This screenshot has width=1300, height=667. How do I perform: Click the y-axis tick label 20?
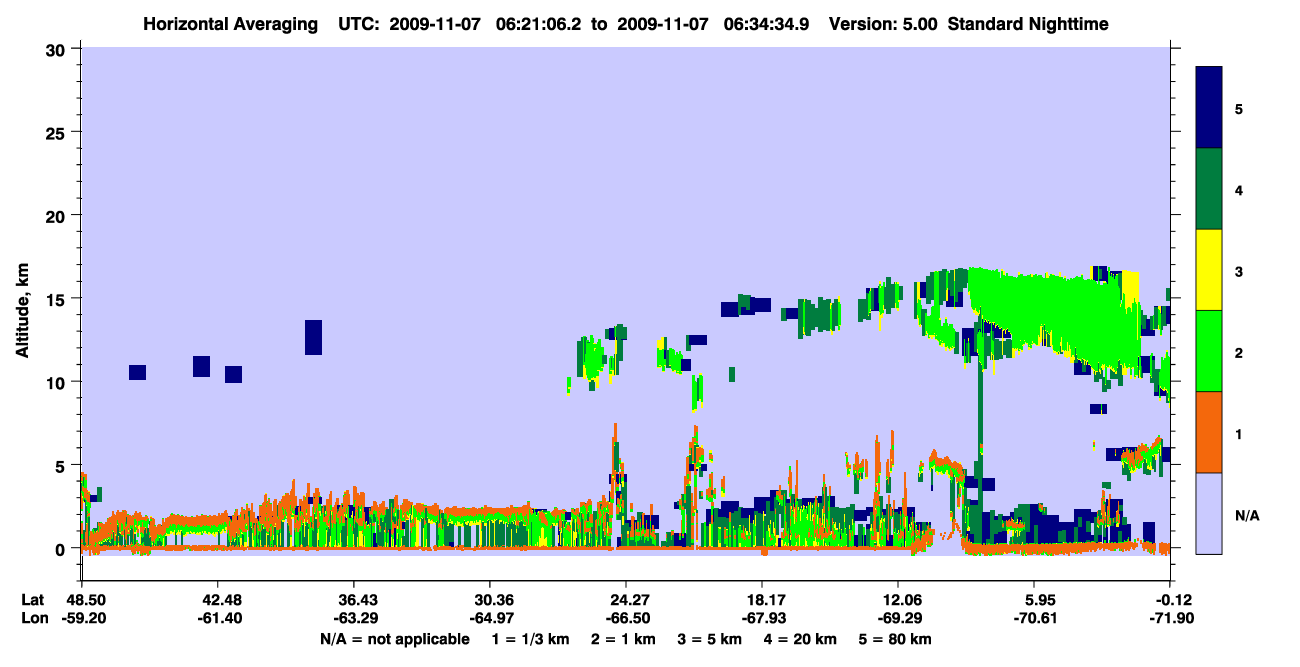(58, 215)
